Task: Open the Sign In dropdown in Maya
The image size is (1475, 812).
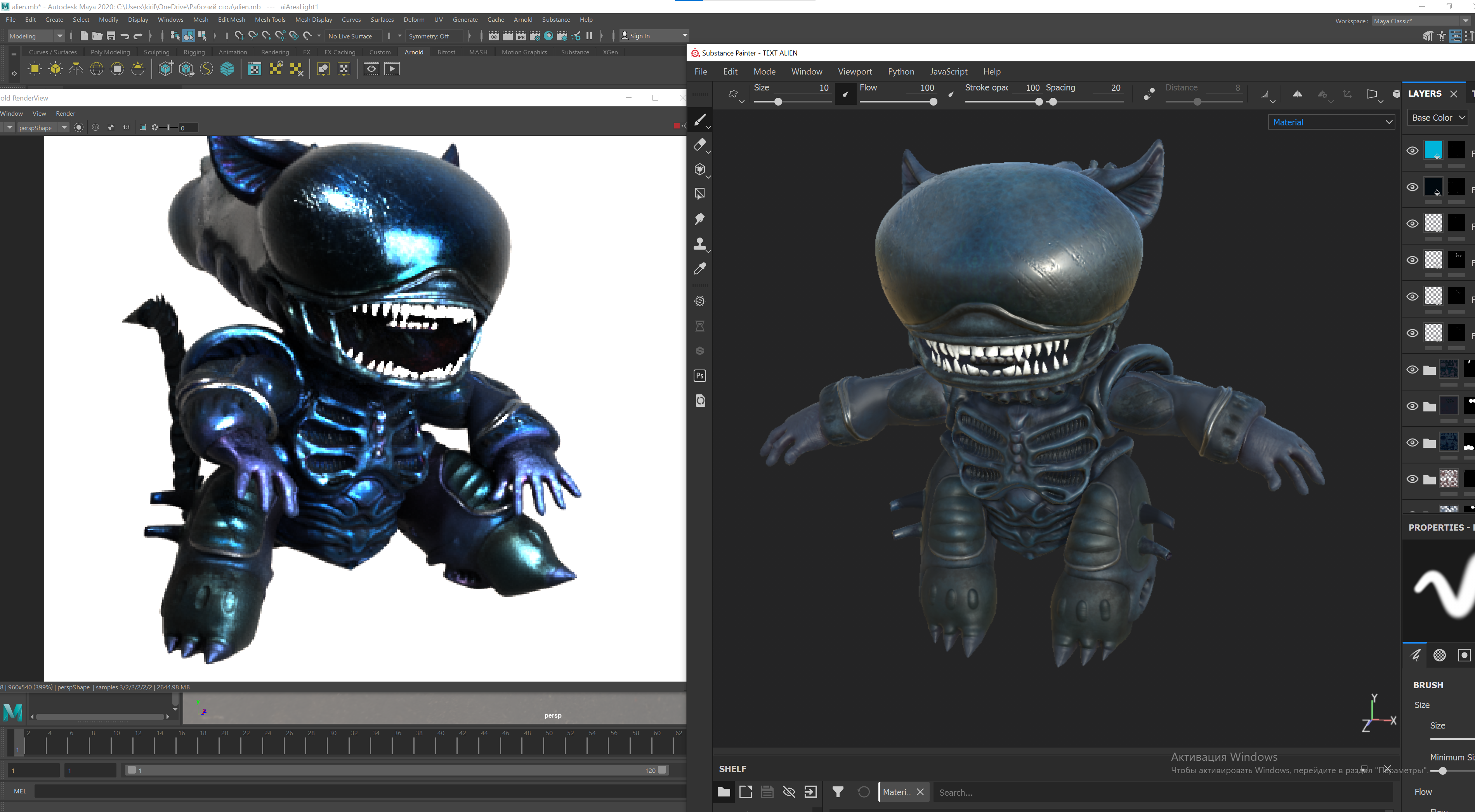Action: pyautogui.click(x=654, y=35)
